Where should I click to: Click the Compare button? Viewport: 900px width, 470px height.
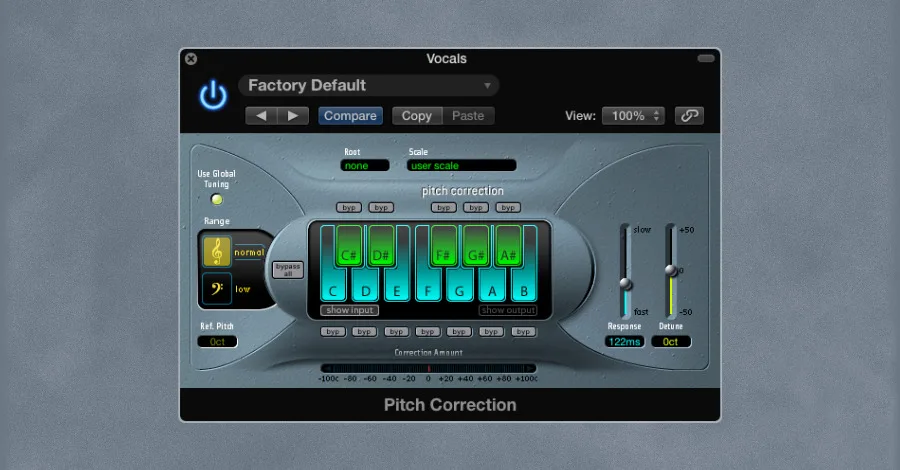click(x=350, y=116)
